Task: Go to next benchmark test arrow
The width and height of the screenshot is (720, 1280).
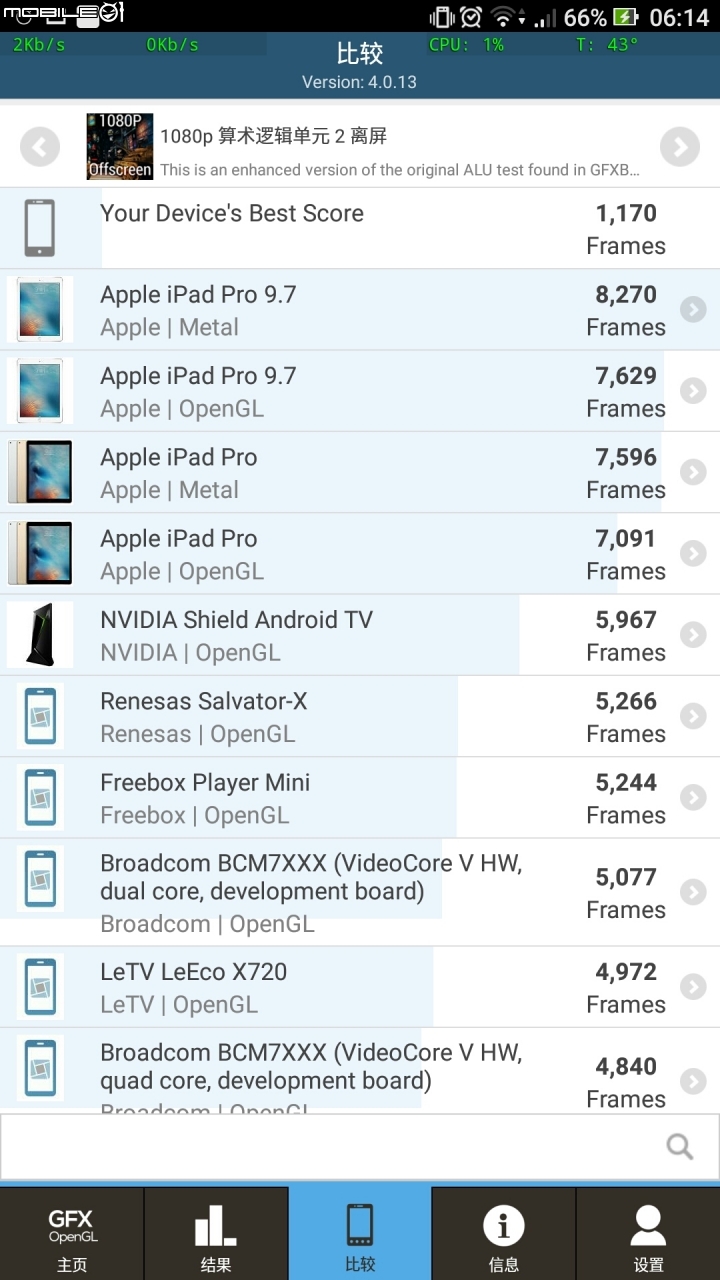Action: (x=680, y=148)
